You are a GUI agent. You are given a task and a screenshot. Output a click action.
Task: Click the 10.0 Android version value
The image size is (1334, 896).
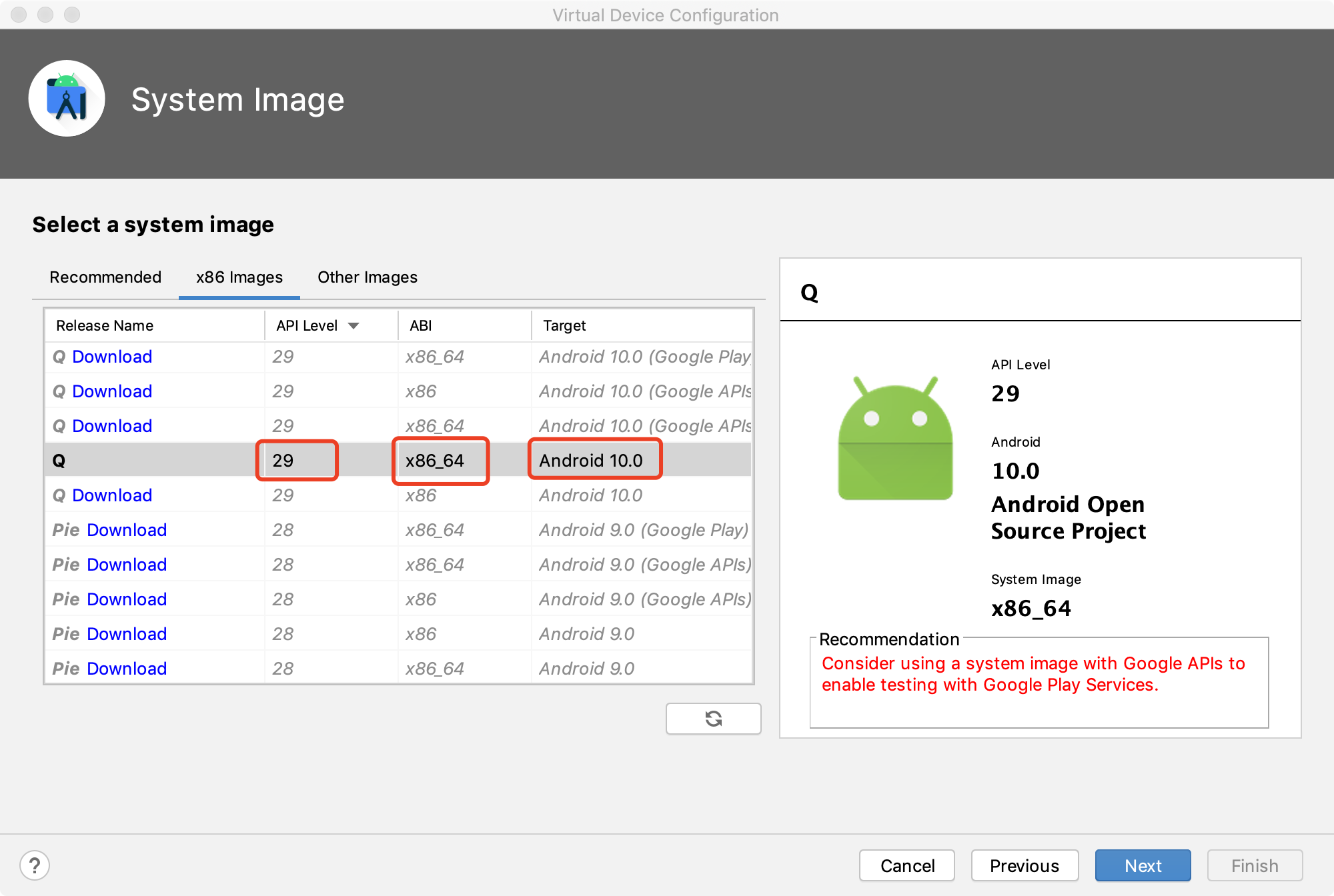point(1015,471)
